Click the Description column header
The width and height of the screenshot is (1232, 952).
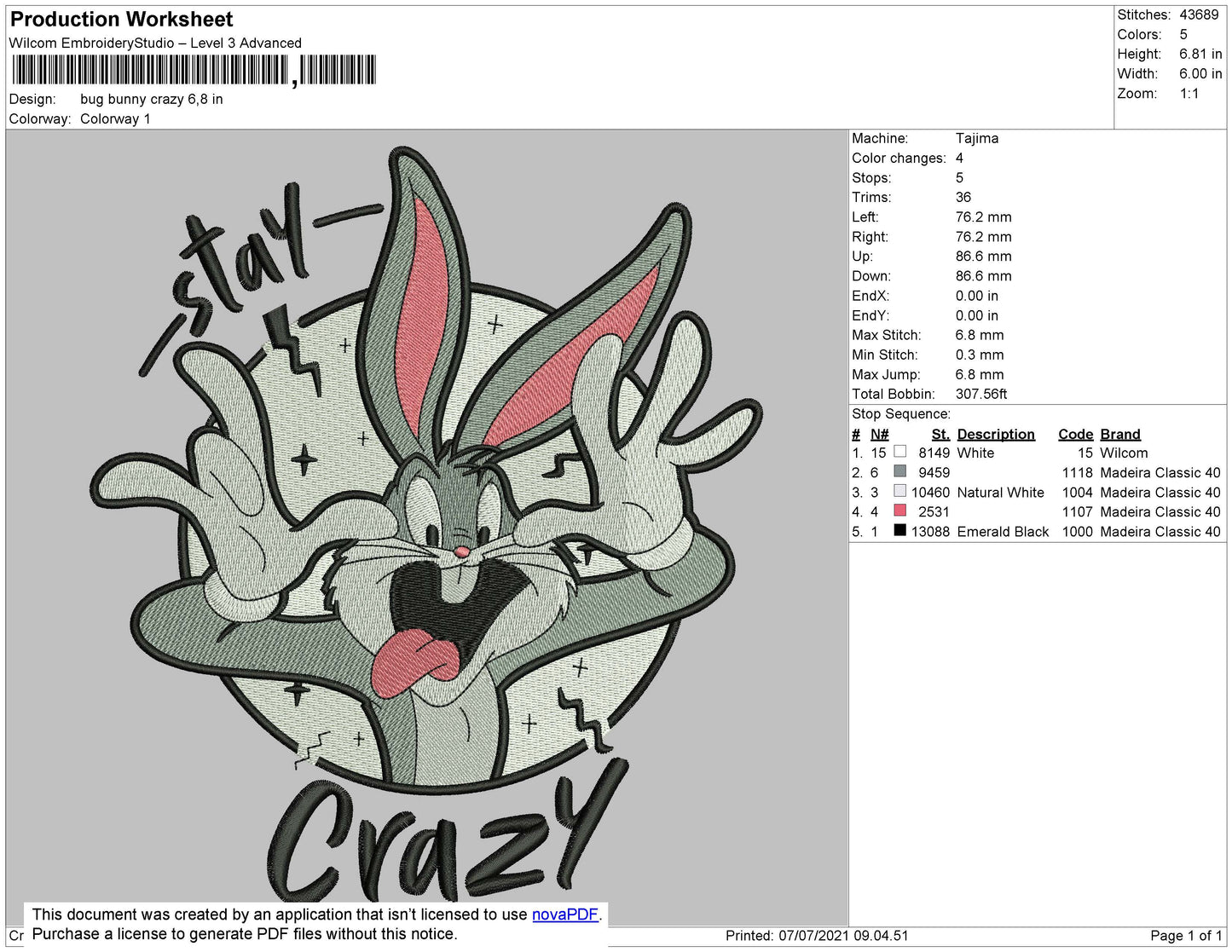pos(995,434)
